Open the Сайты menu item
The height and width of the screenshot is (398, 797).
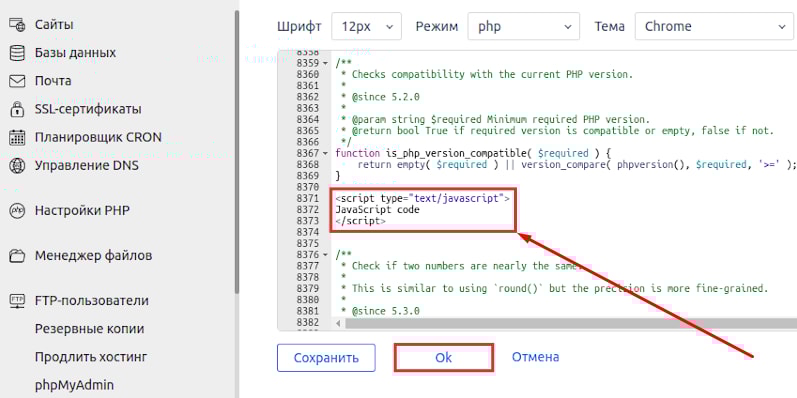(54, 24)
